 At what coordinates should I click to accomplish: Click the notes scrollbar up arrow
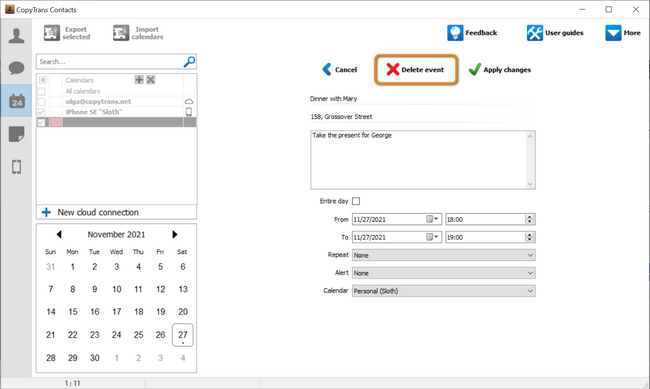[x=530, y=136]
